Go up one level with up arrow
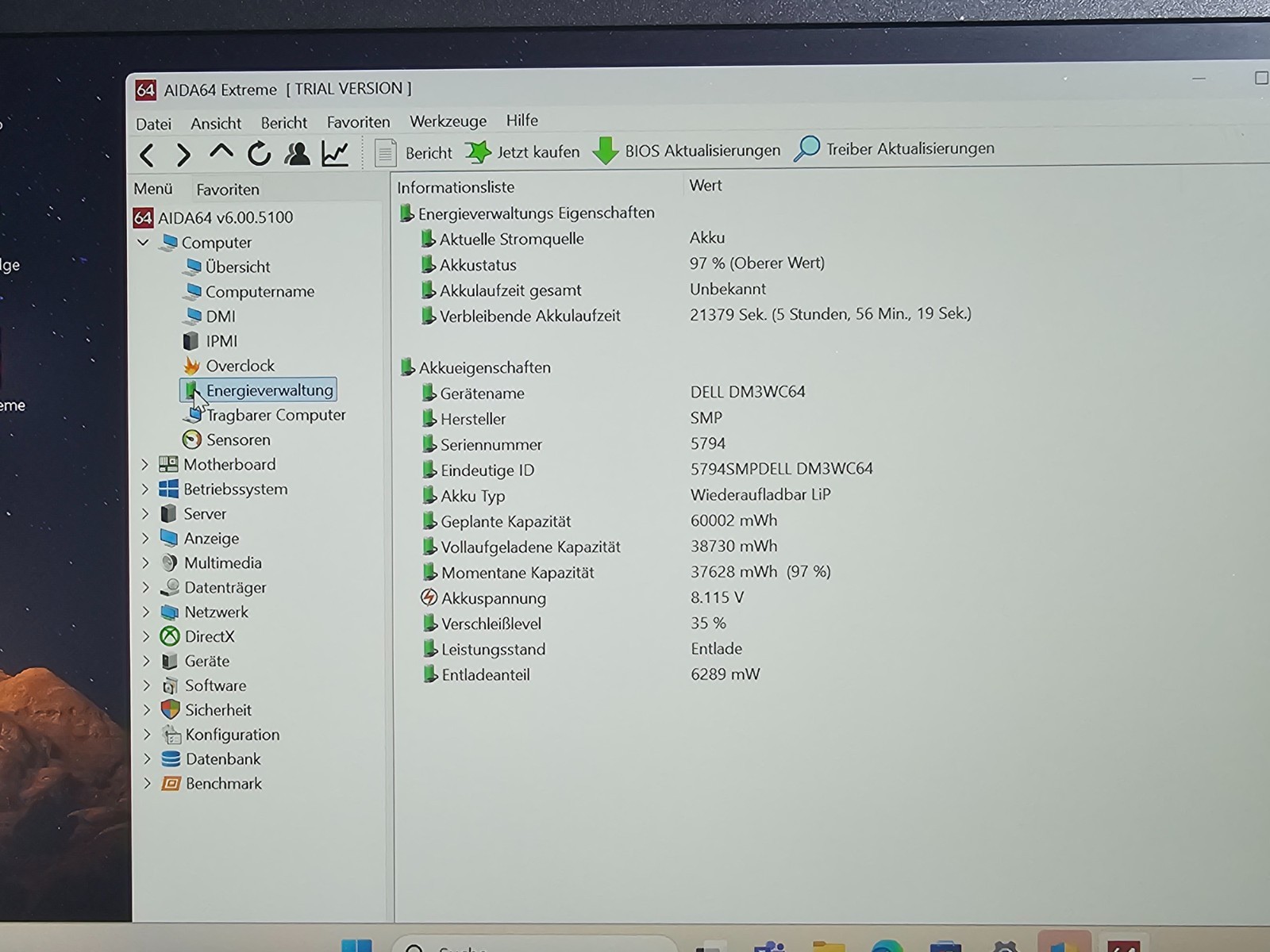Viewport: 1270px width, 952px height. [x=221, y=152]
